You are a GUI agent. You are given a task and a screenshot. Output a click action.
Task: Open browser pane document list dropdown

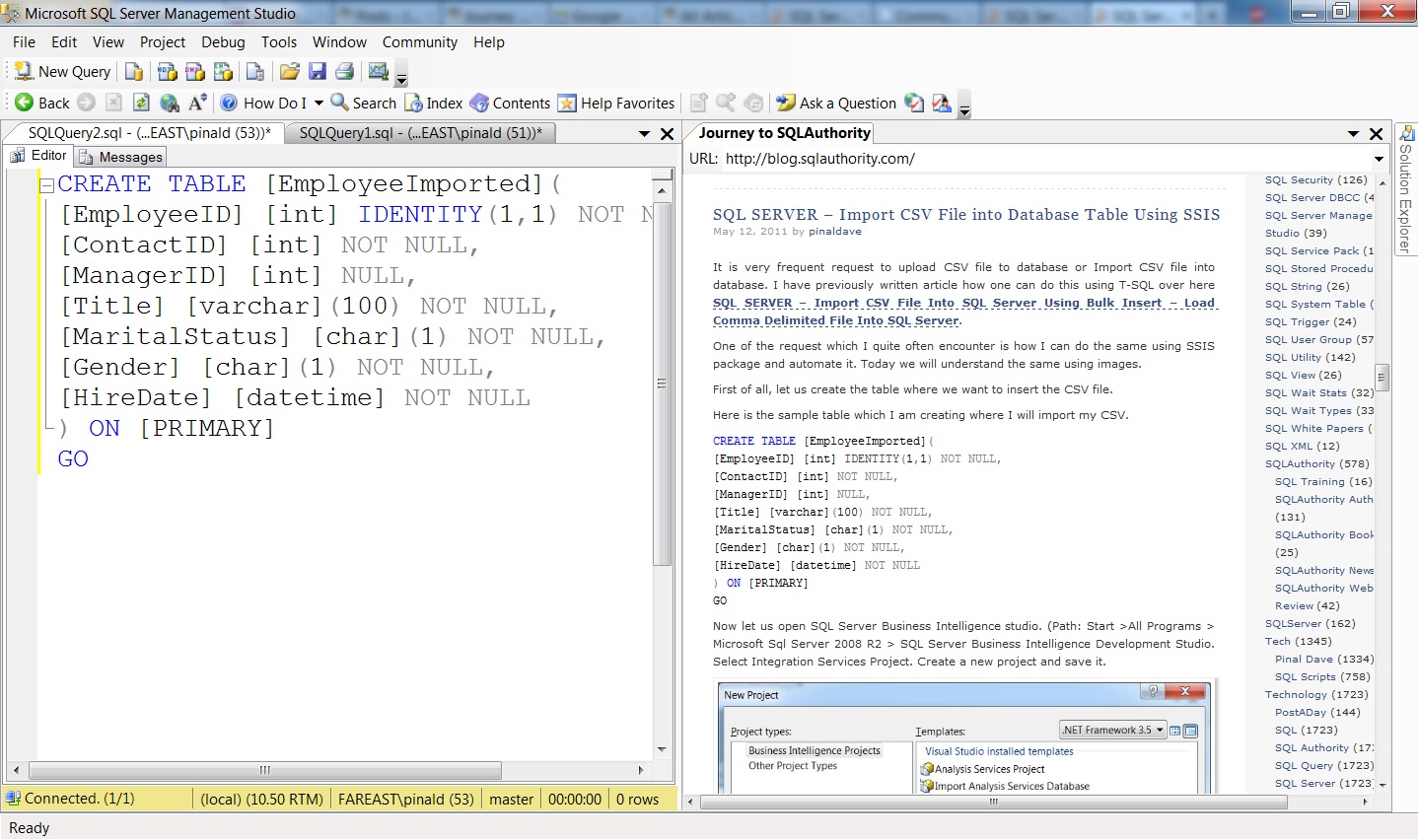[1354, 134]
